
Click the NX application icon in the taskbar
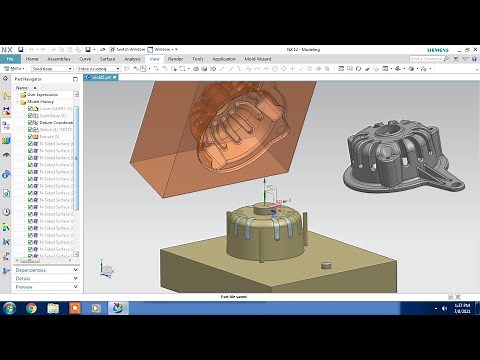[118, 308]
